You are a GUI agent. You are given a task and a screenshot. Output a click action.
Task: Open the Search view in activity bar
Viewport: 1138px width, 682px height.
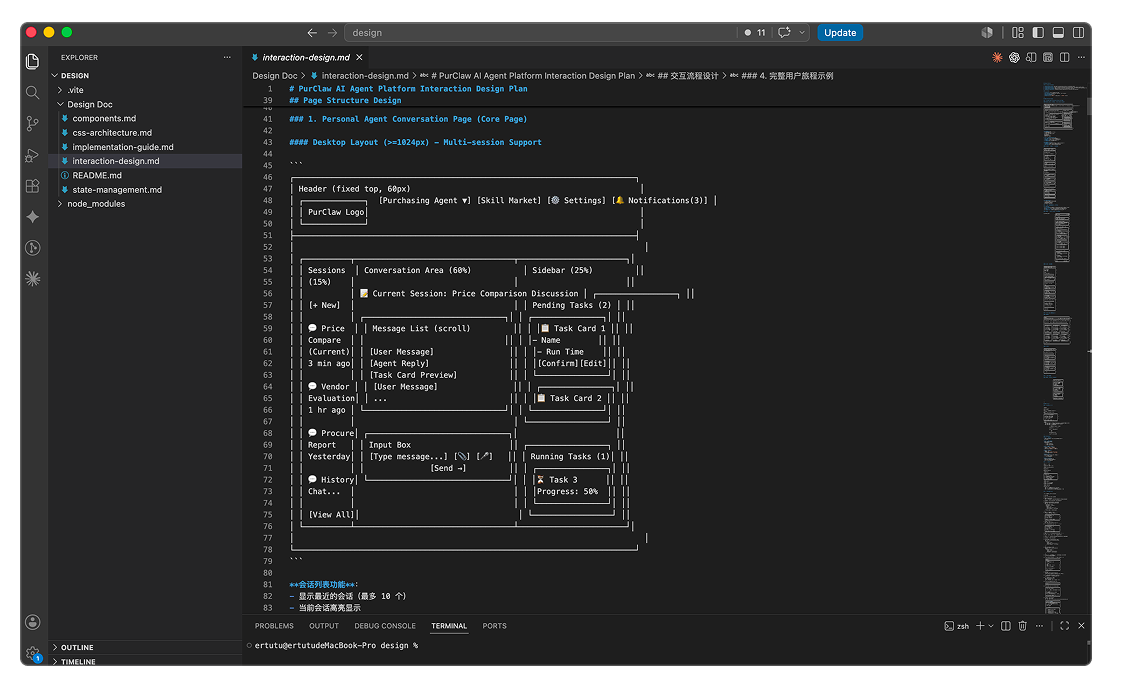(x=33, y=93)
